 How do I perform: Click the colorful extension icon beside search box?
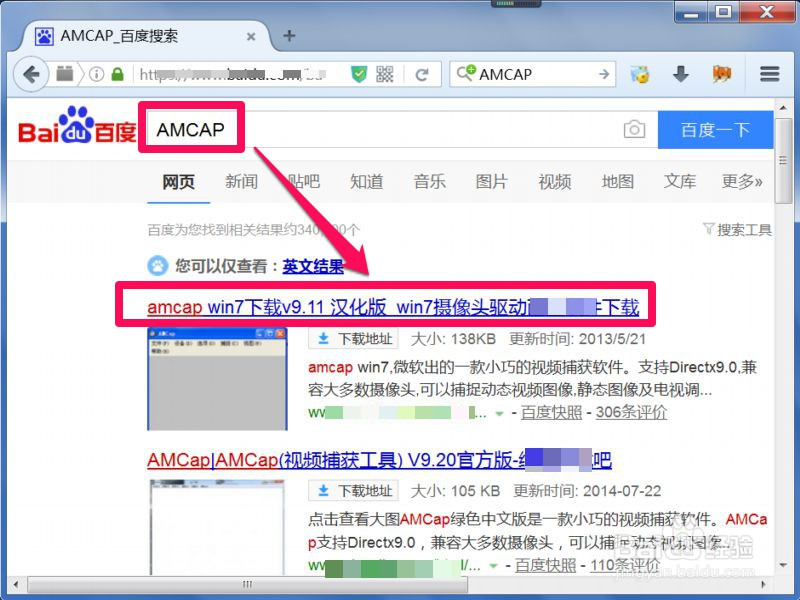[x=640, y=74]
